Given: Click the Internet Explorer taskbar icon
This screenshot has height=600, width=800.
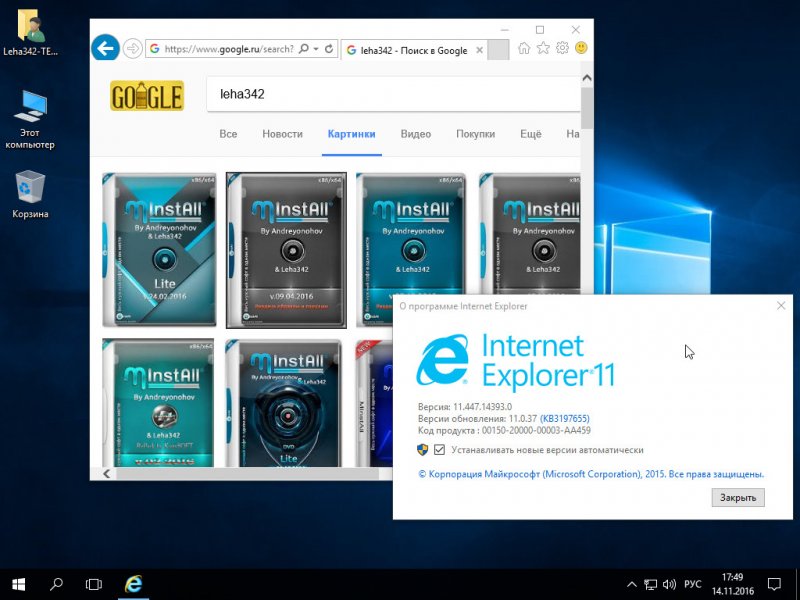Looking at the screenshot, I should (133, 584).
